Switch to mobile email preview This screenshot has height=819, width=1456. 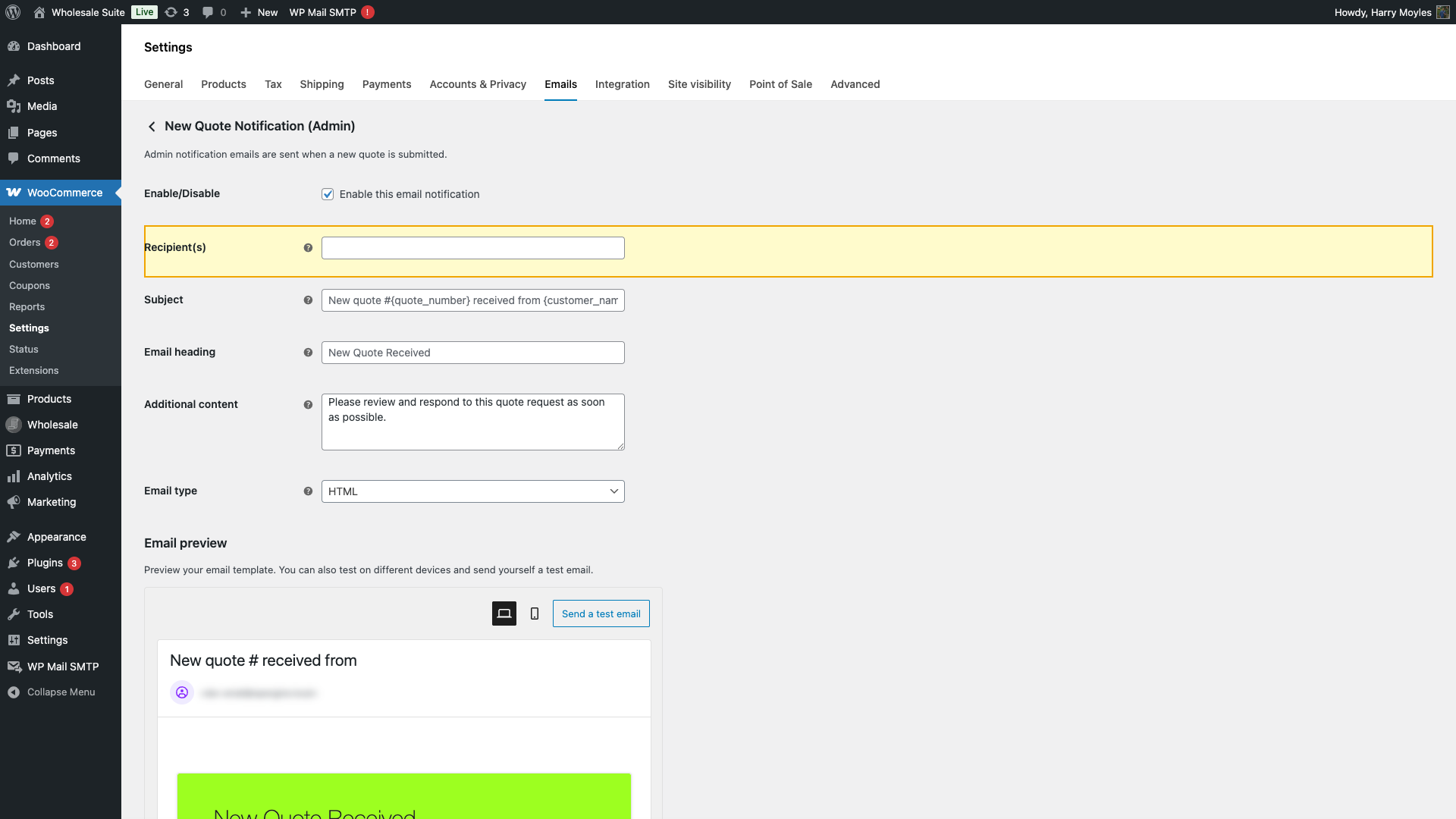535,613
